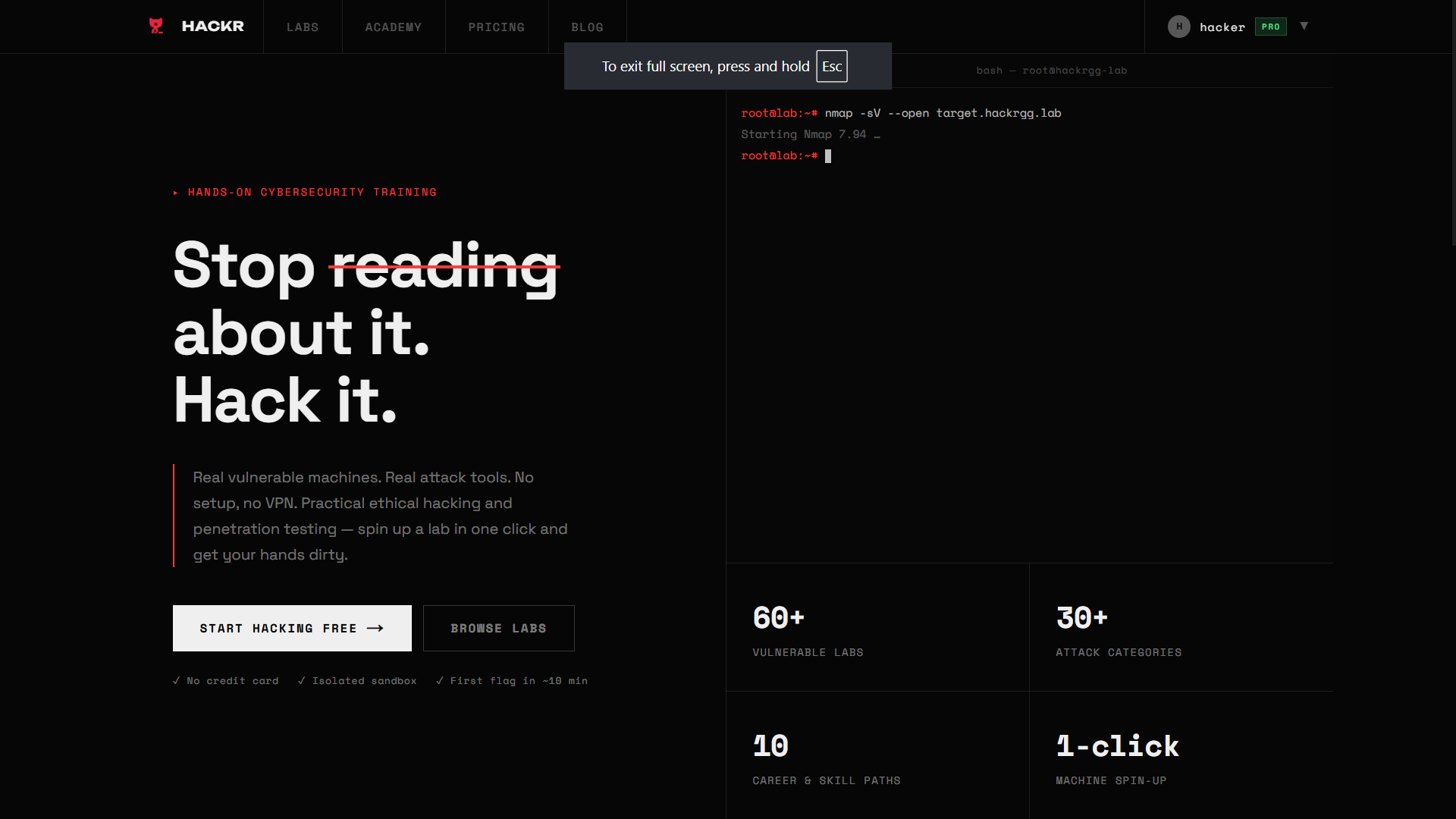The height and width of the screenshot is (819, 1456).
Task: Click the HACKR fox logo icon
Action: [x=156, y=26]
